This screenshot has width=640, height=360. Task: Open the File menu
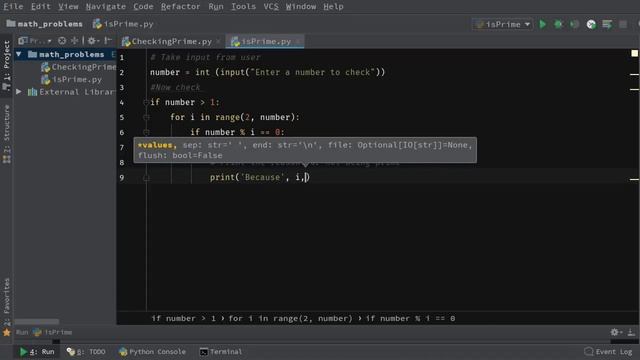(13, 7)
